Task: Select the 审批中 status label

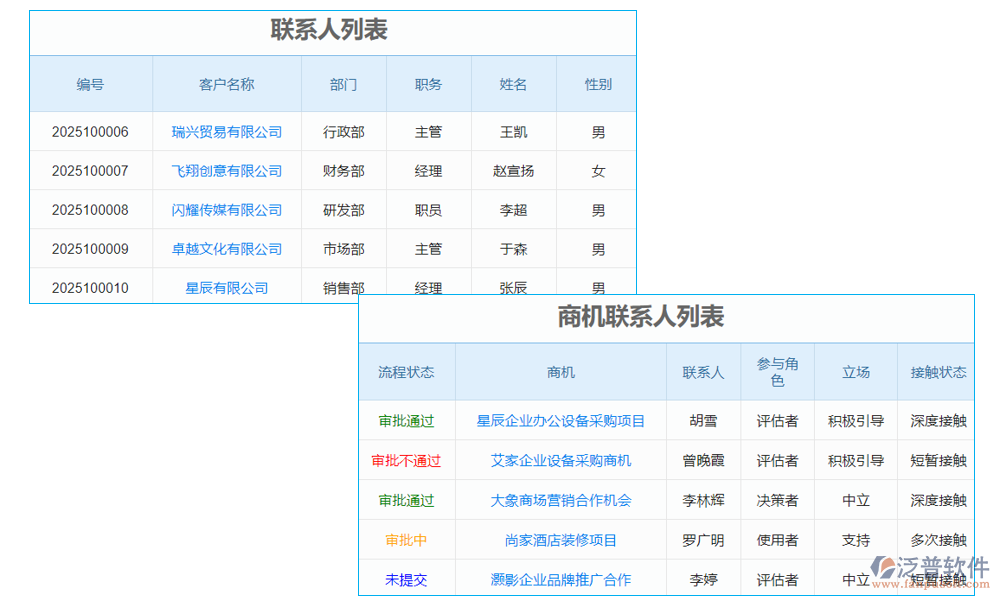Action: coord(407,539)
